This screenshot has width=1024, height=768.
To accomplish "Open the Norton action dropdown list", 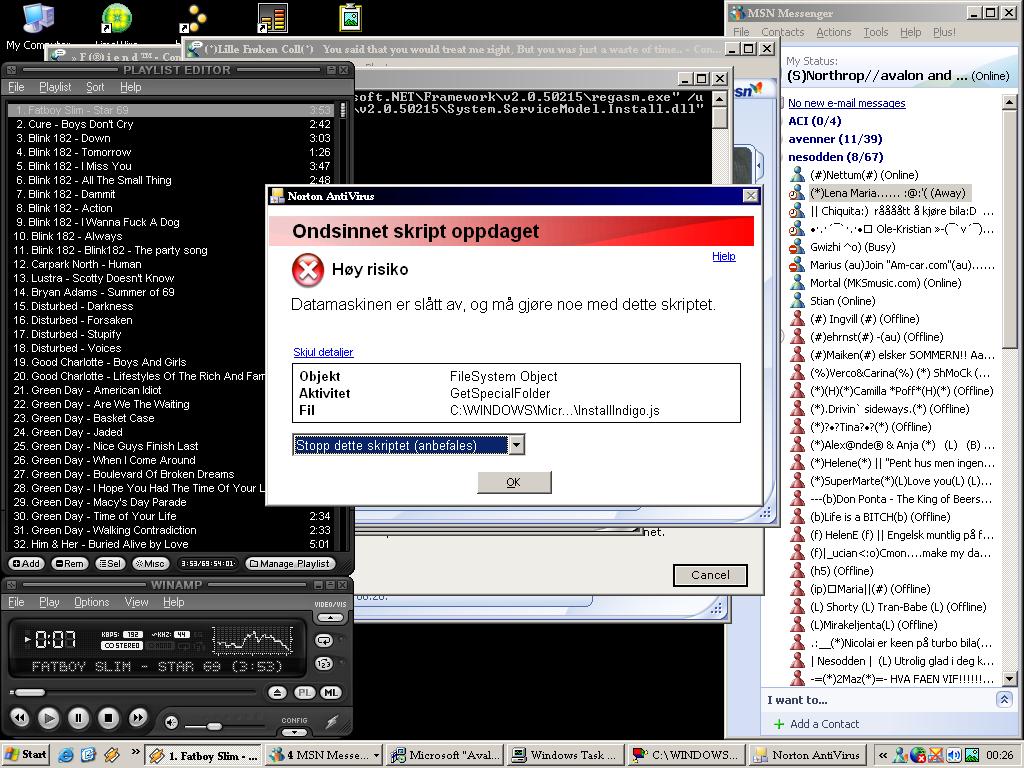I will click(516, 445).
